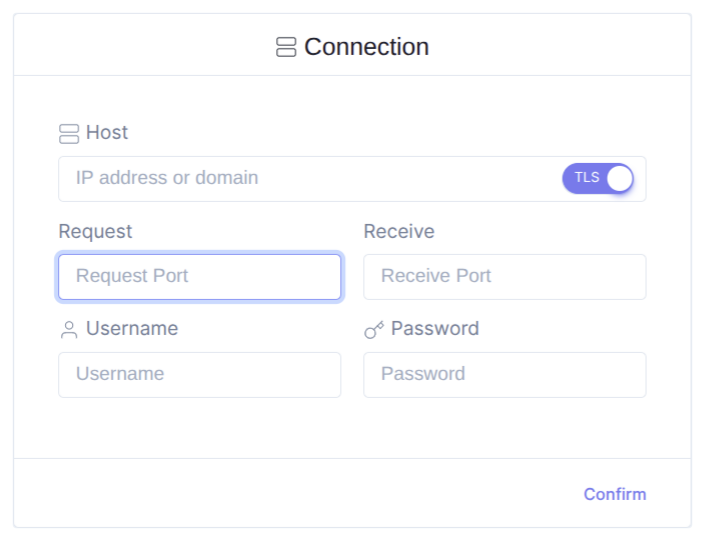Image resolution: width=705 pixels, height=541 pixels.
Task: Click the TLS text inside the switch
Action: pyautogui.click(x=587, y=178)
